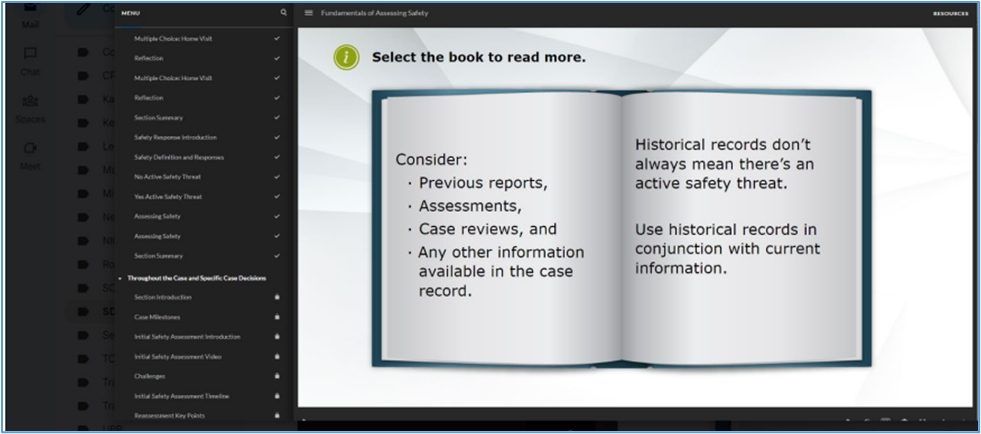Click the 'Historical records don't always mean' paragraph

click(x=724, y=164)
